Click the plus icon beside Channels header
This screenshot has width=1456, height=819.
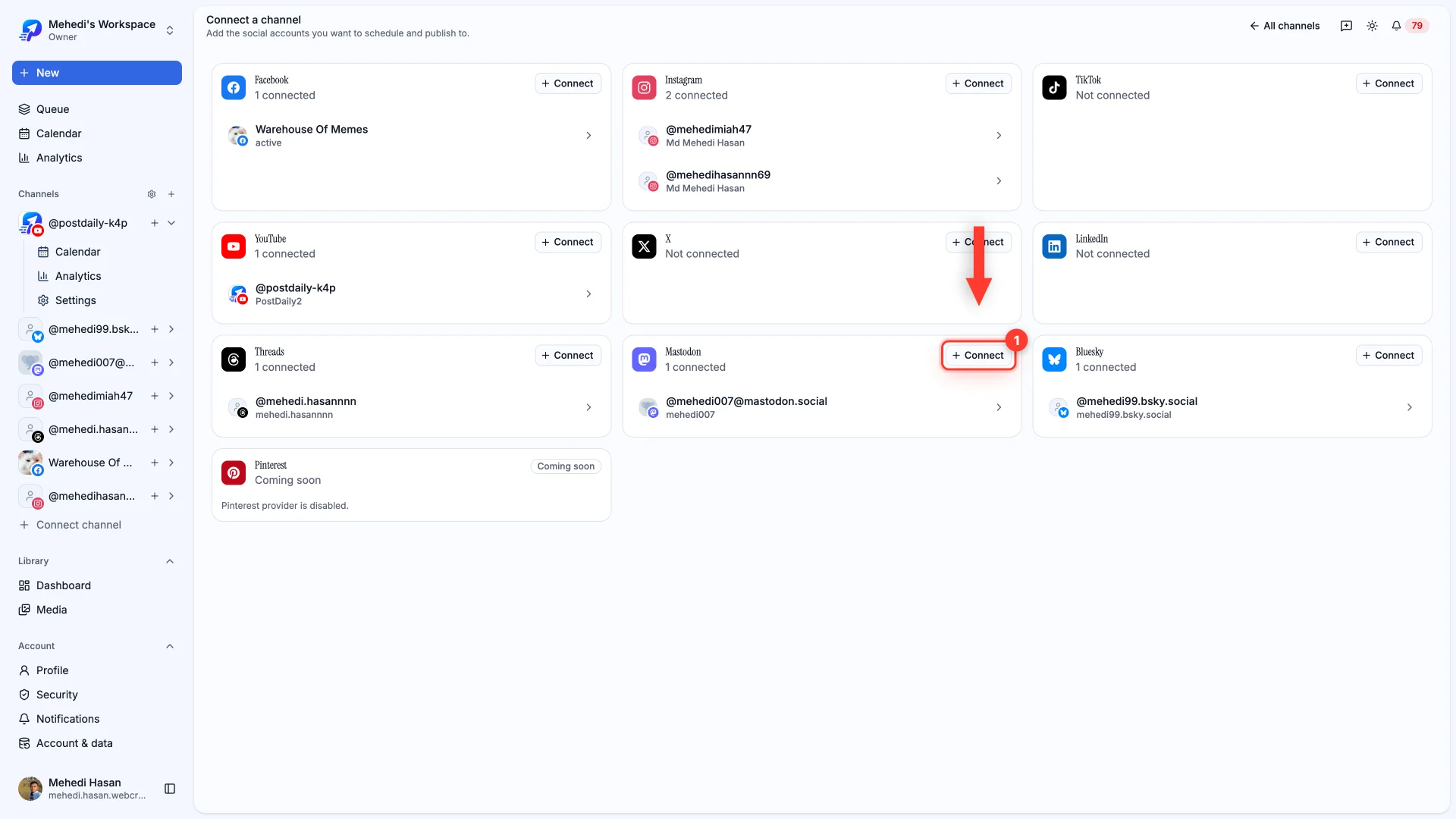[x=171, y=194]
